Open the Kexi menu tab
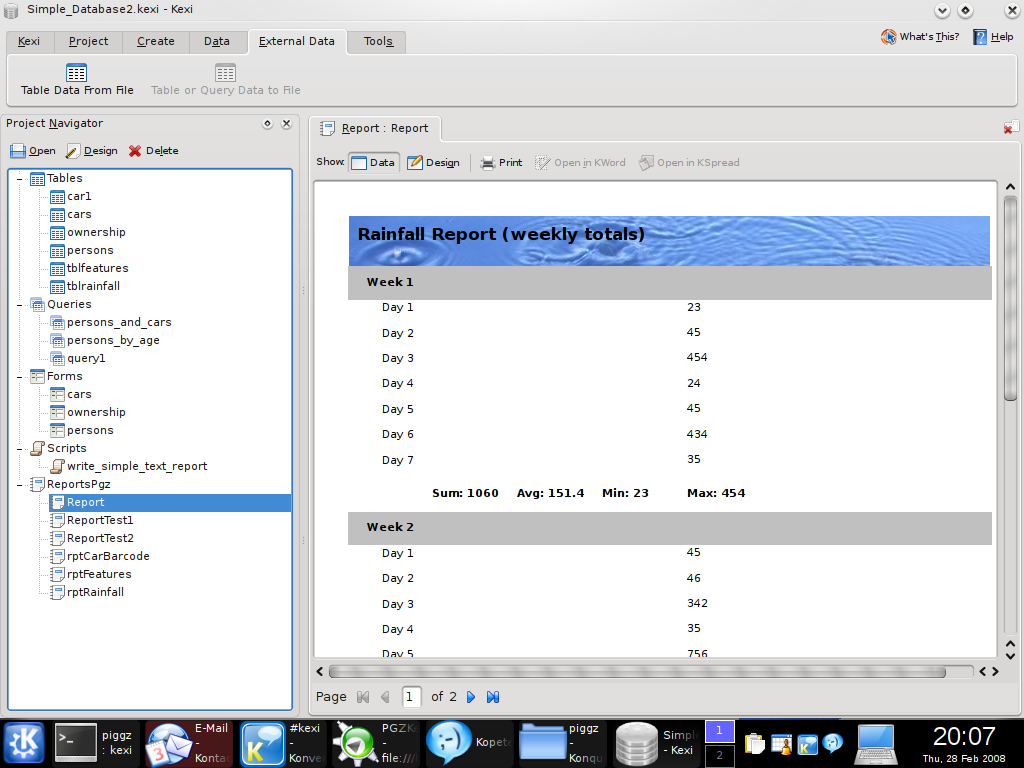1024x768 pixels. [29, 42]
